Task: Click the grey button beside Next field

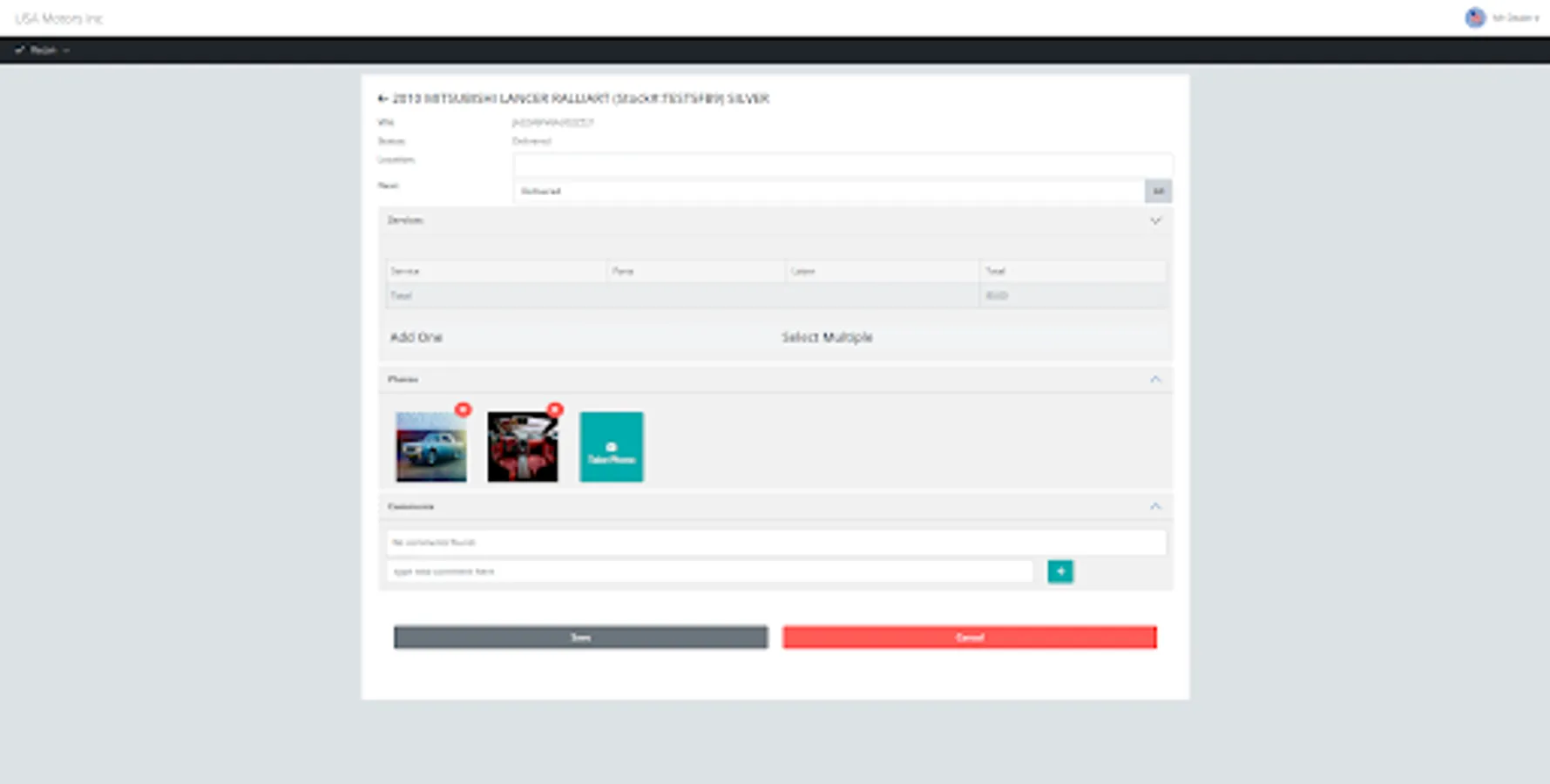Action: point(1158,191)
